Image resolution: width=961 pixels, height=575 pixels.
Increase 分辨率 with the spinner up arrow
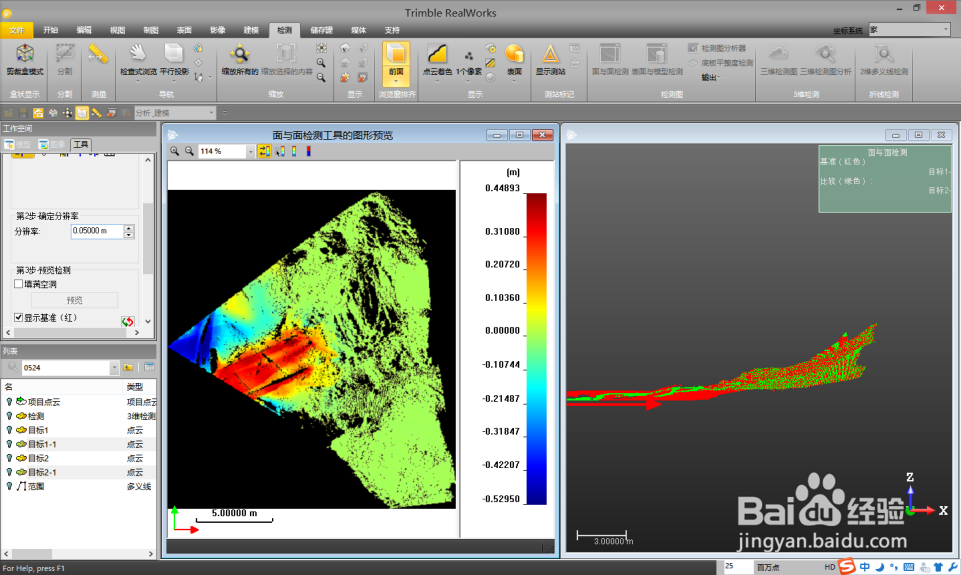(129, 228)
